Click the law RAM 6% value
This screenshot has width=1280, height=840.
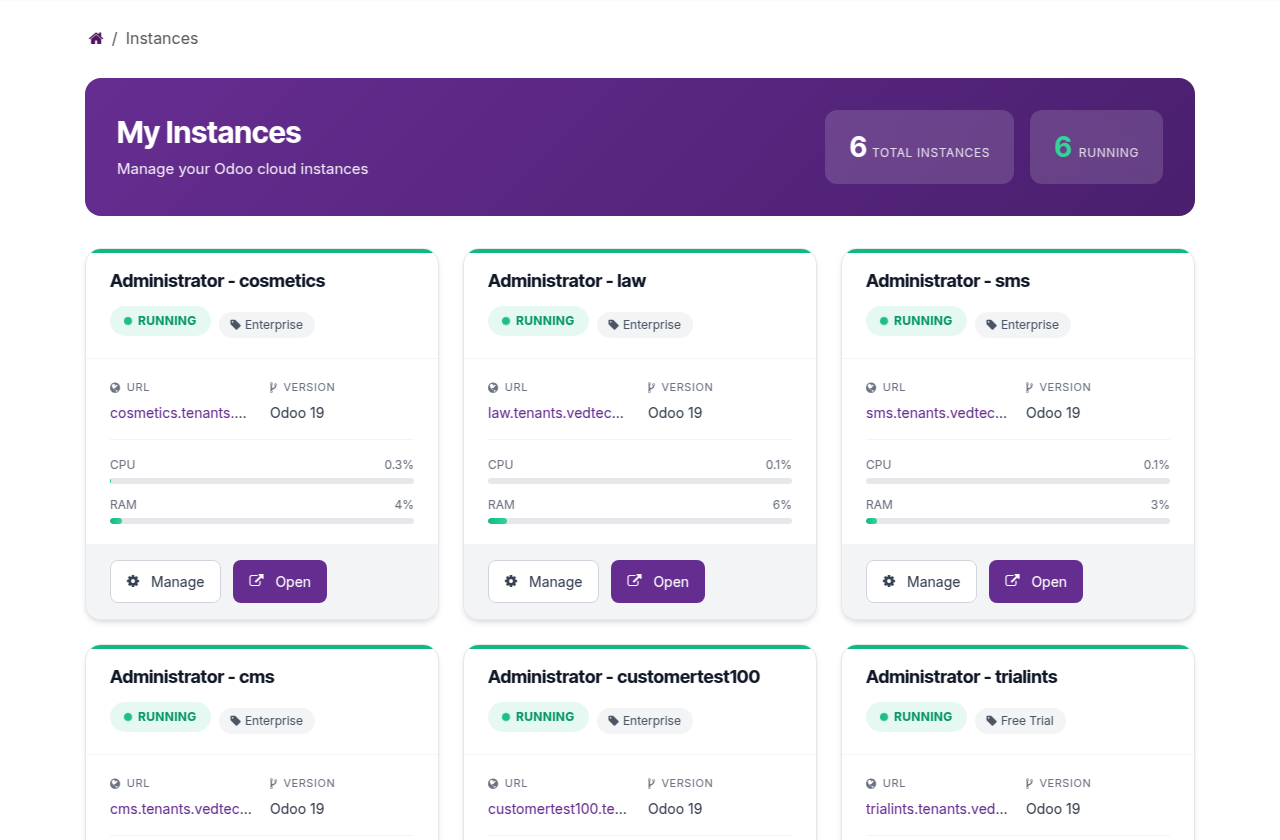[782, 505]
